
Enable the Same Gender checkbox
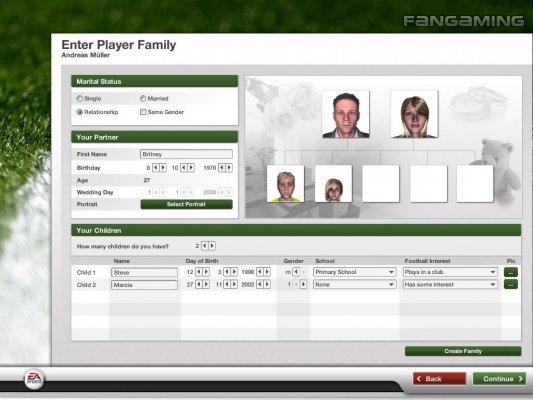tap(143, 112)
